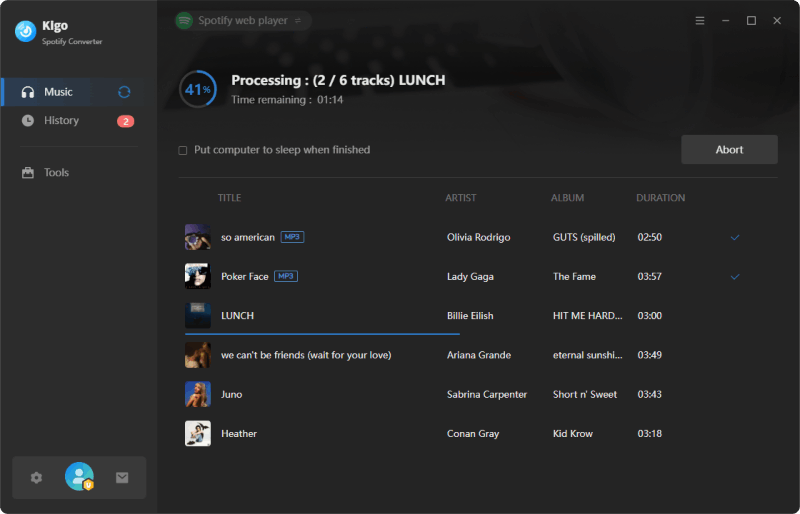
Task: Click artist Conan Gray
Action: point(473,434)
